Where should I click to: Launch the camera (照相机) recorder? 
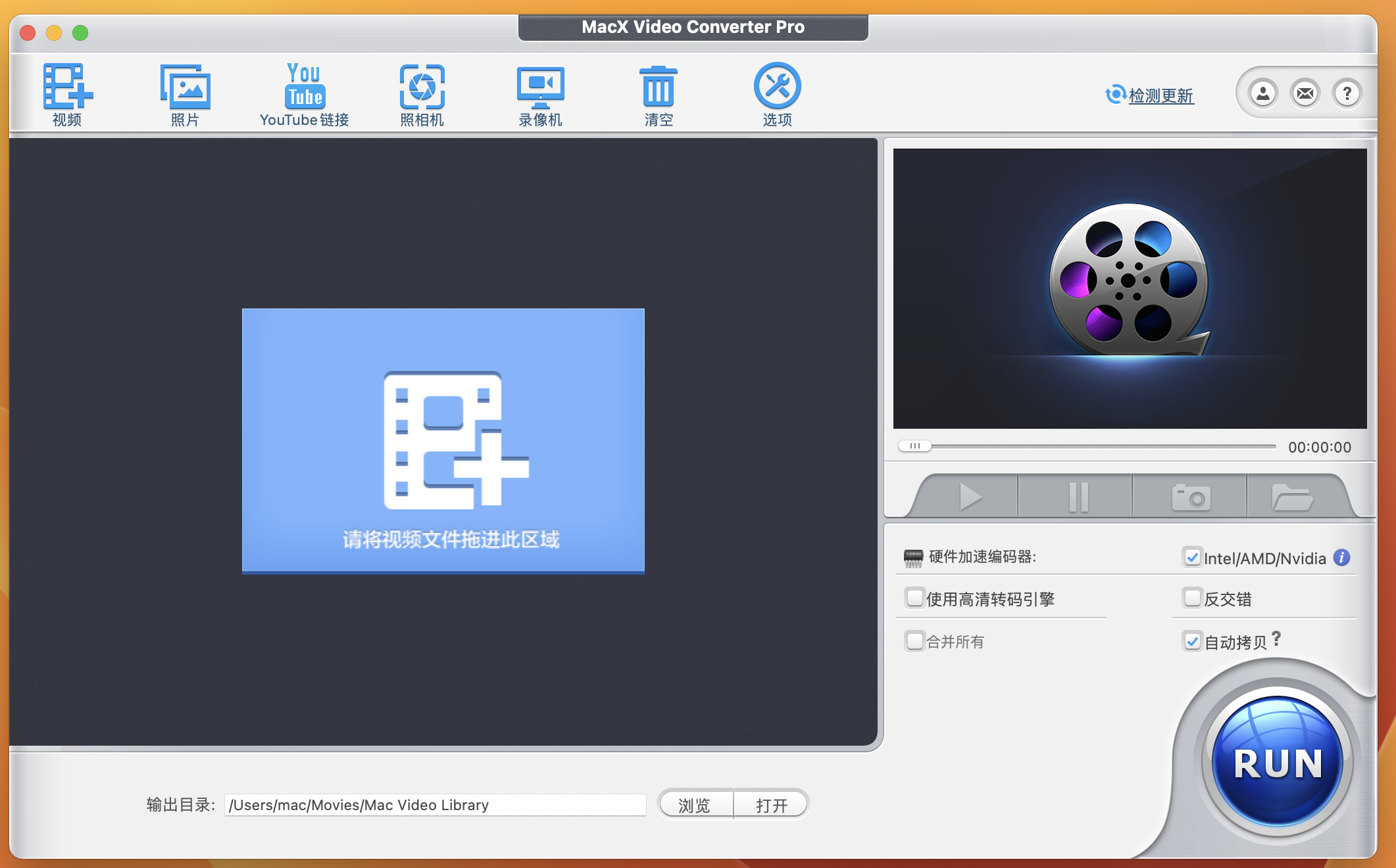[422, 87]
